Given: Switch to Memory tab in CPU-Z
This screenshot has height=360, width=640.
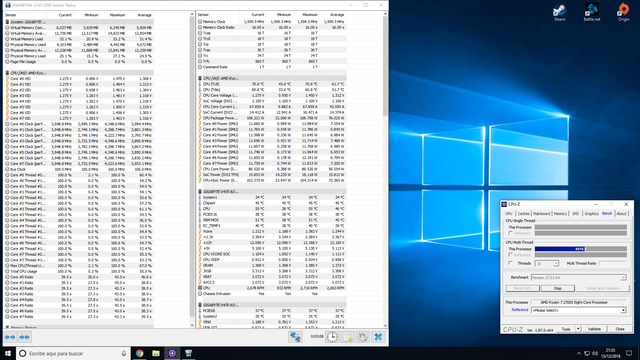Looking at the screenshot, I should pos(560,213).
